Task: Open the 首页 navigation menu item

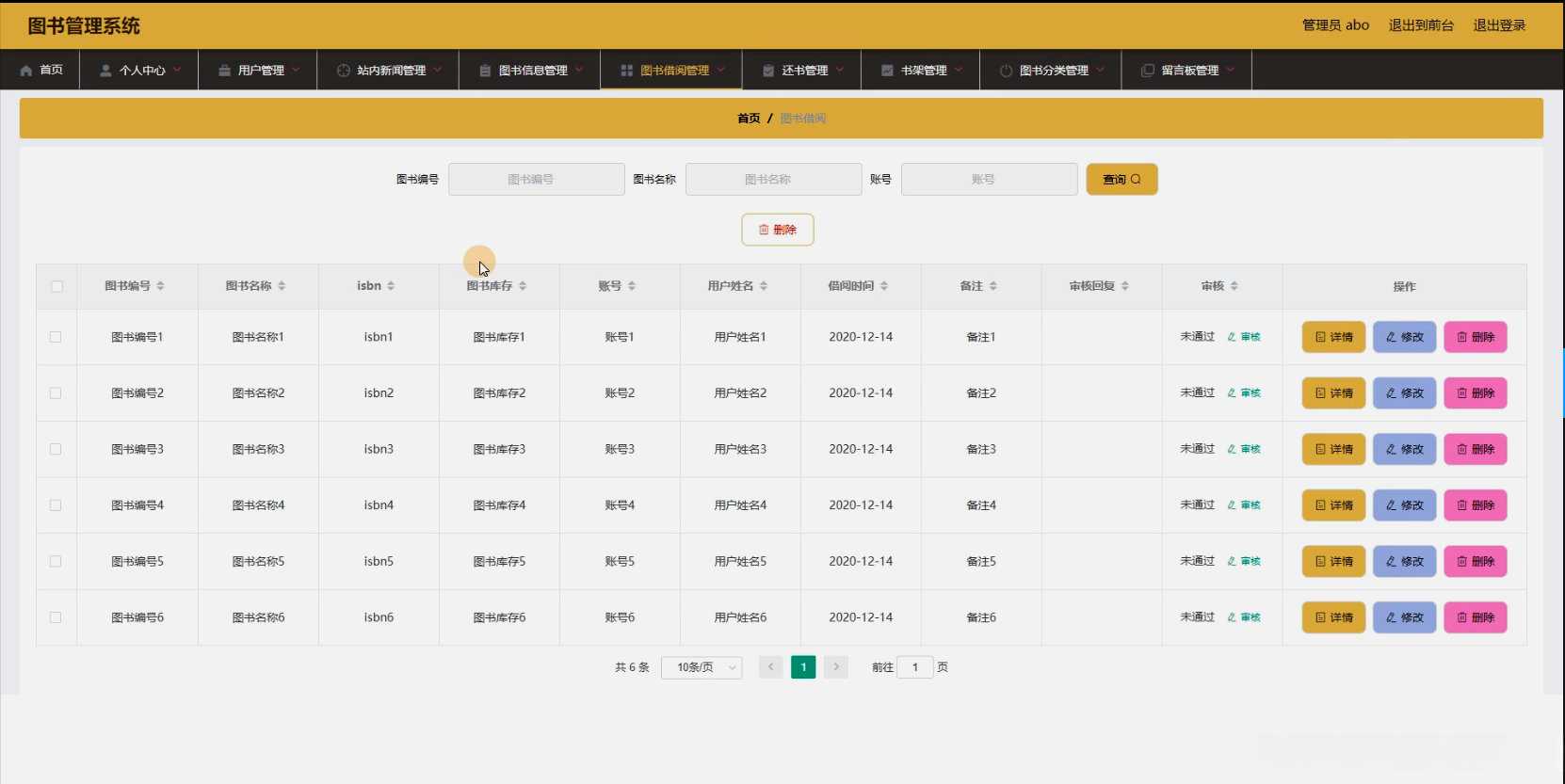Action: tap(40, 71)
